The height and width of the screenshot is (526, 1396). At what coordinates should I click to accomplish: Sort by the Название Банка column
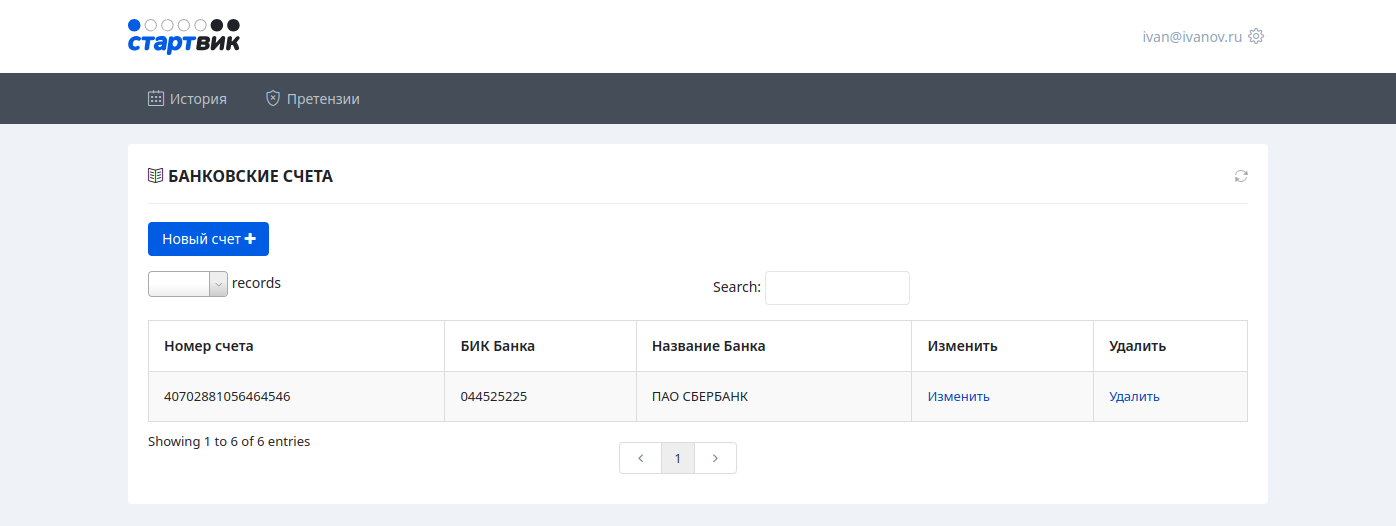(x=708, y=346)
